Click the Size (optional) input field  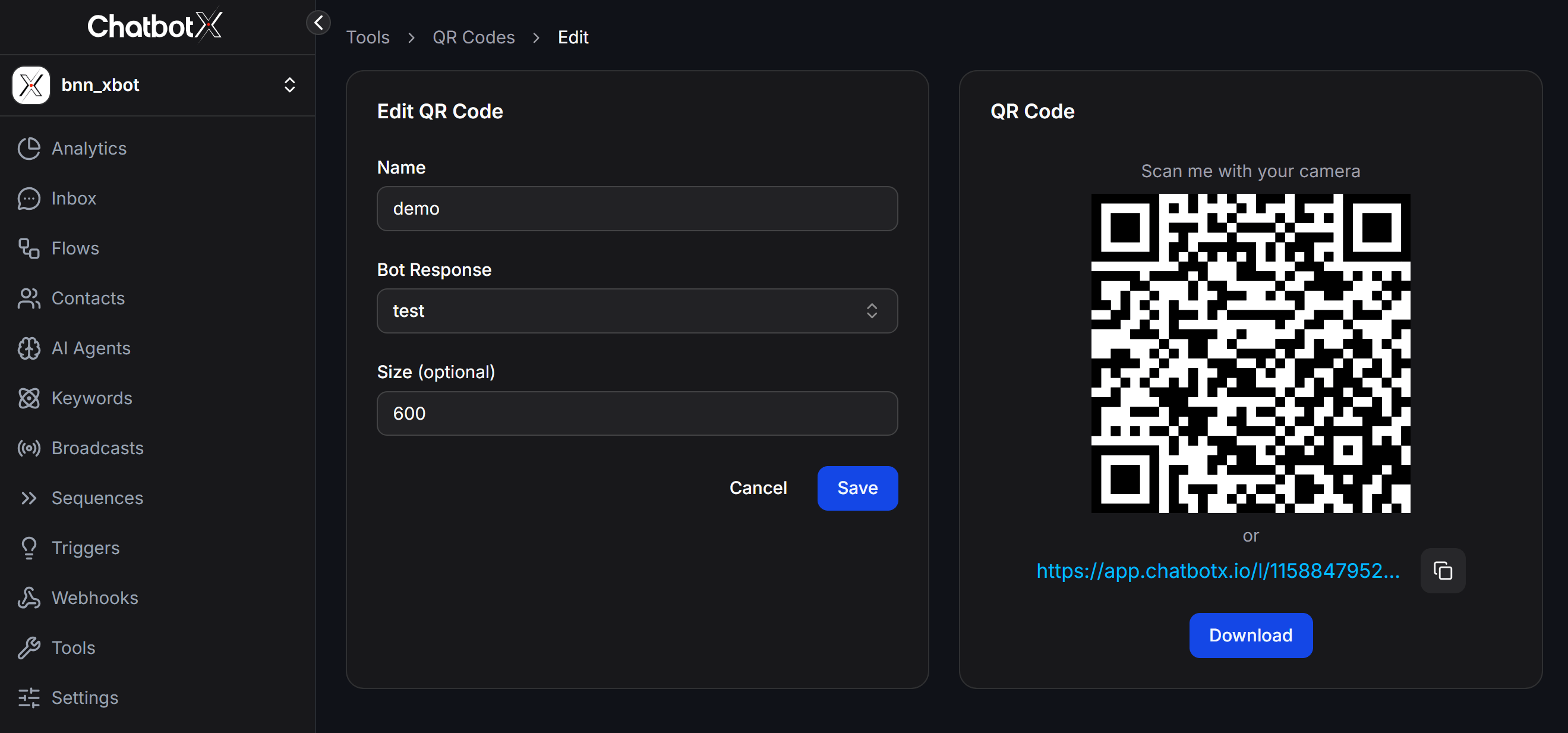638,413
